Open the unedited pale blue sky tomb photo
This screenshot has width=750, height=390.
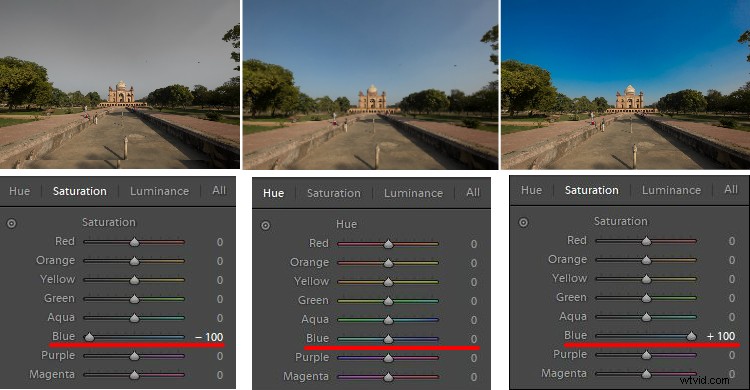pos(370,85)
